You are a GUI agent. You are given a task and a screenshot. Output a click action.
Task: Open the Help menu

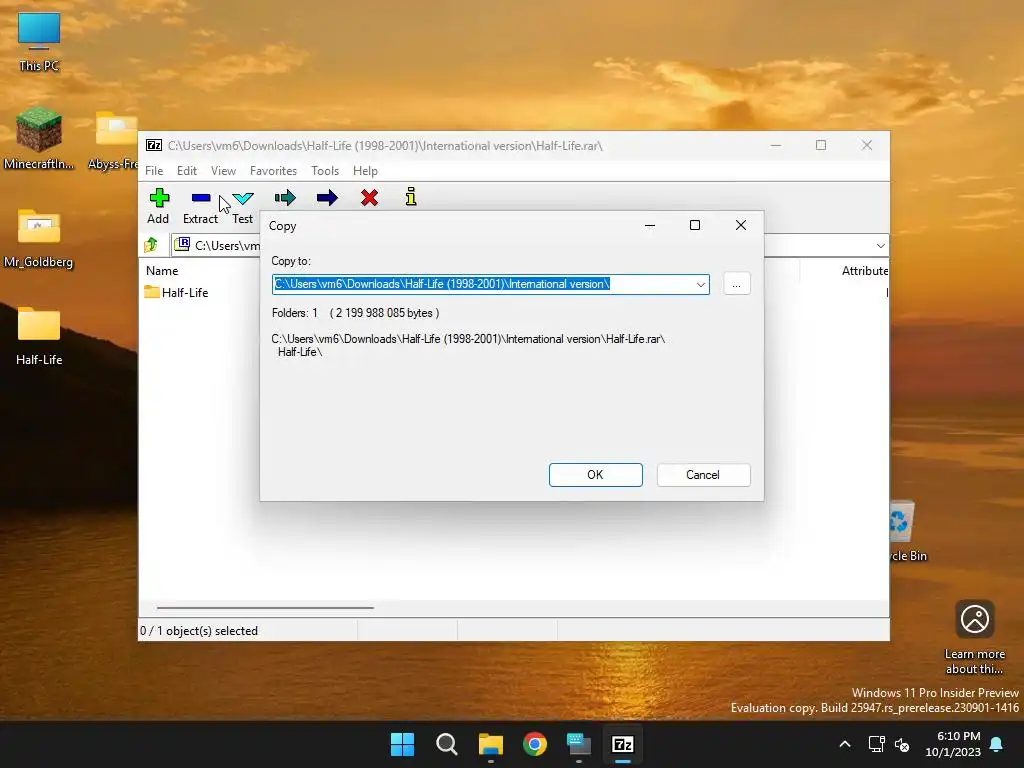coord(365,170)
